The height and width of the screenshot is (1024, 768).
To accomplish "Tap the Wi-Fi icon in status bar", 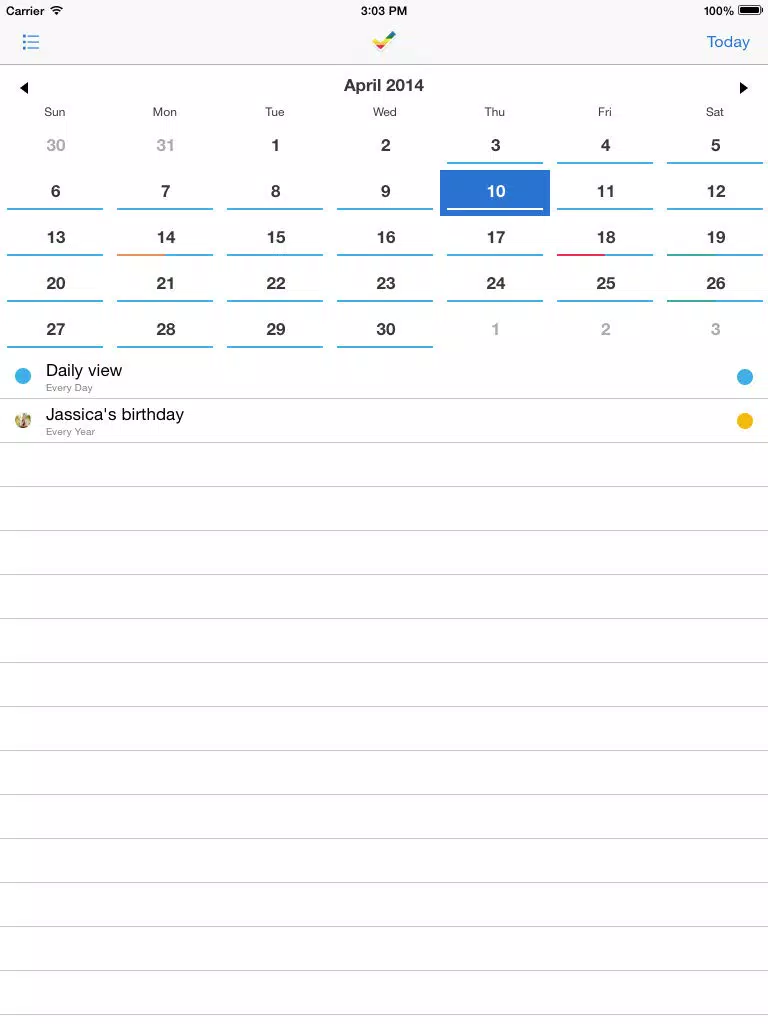I will coord(57,10).
